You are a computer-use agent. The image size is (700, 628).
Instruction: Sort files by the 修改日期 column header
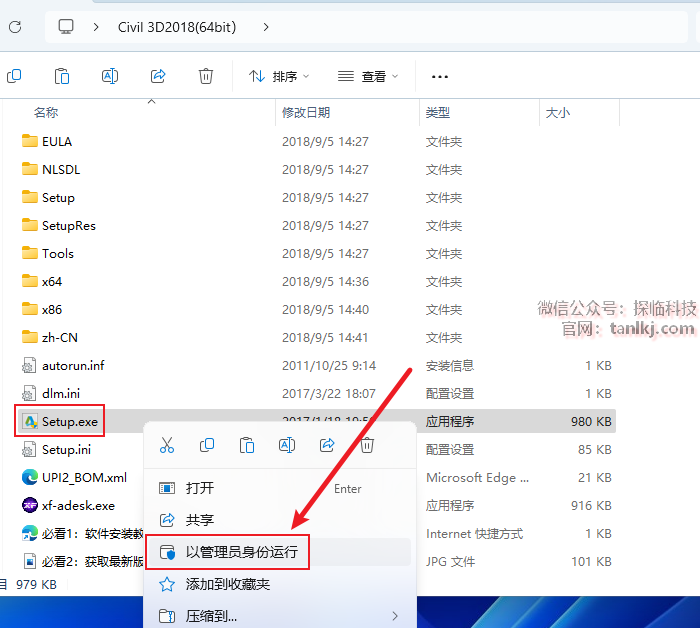point(306,113)
